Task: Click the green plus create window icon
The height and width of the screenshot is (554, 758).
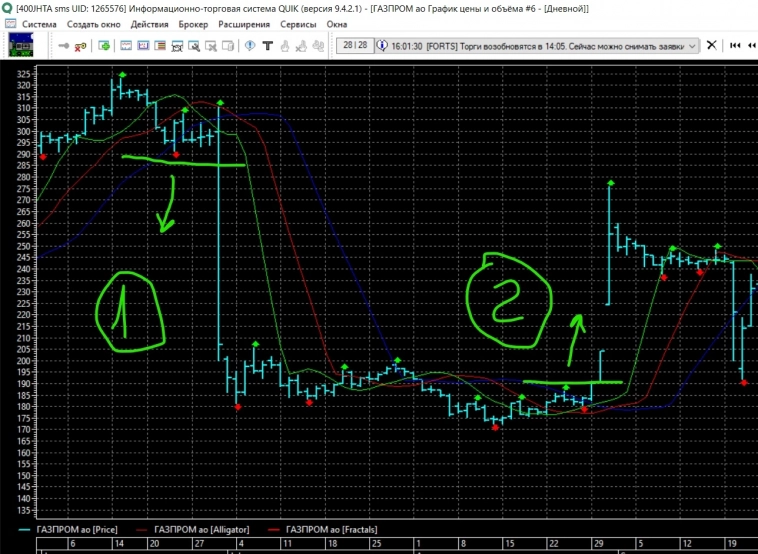Action: pyautogui.click(x=104, y=46)
